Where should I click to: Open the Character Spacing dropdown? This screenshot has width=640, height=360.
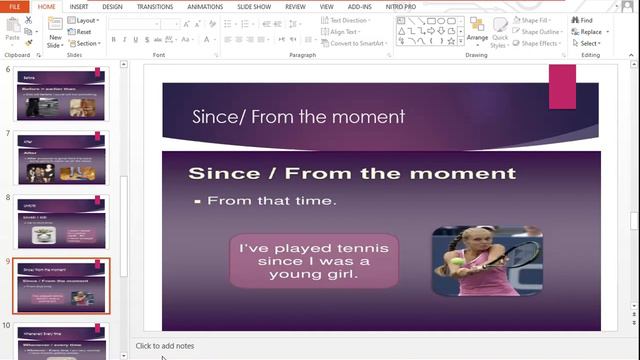(x=170, y=40)
